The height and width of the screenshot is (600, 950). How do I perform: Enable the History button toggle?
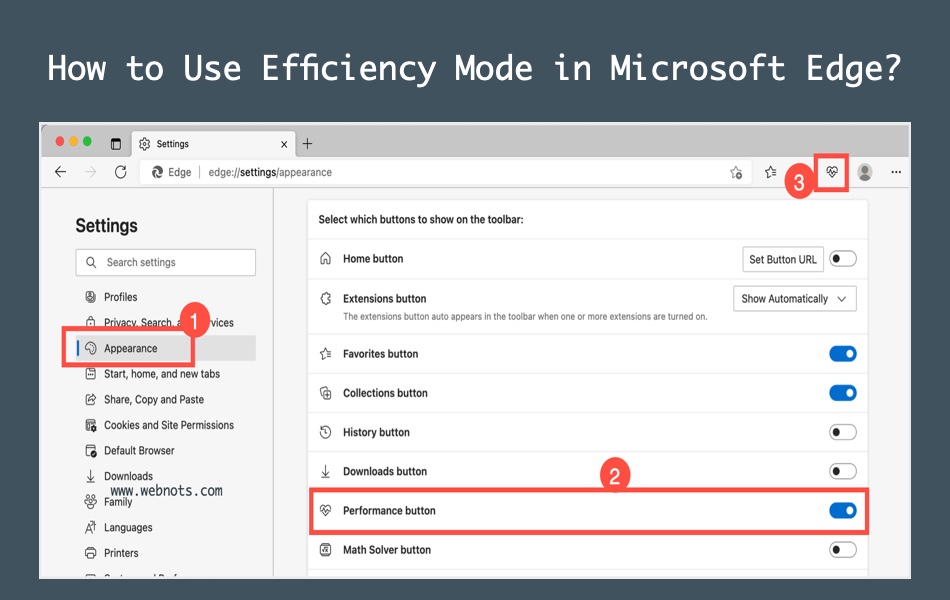point(843,432)
